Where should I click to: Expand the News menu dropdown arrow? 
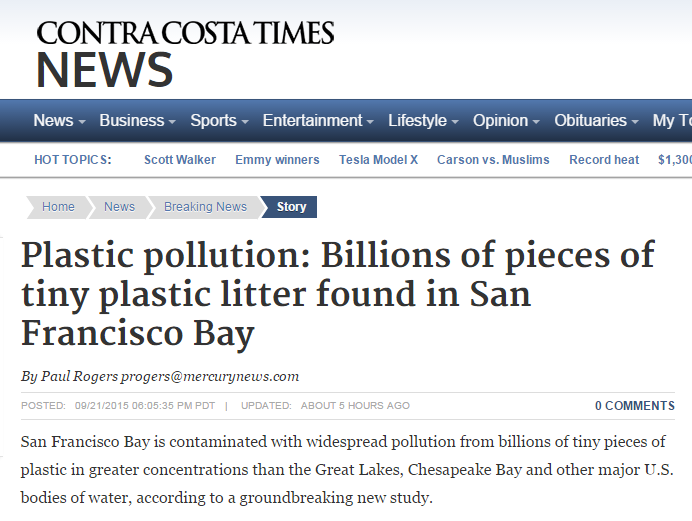pos(82,121)
